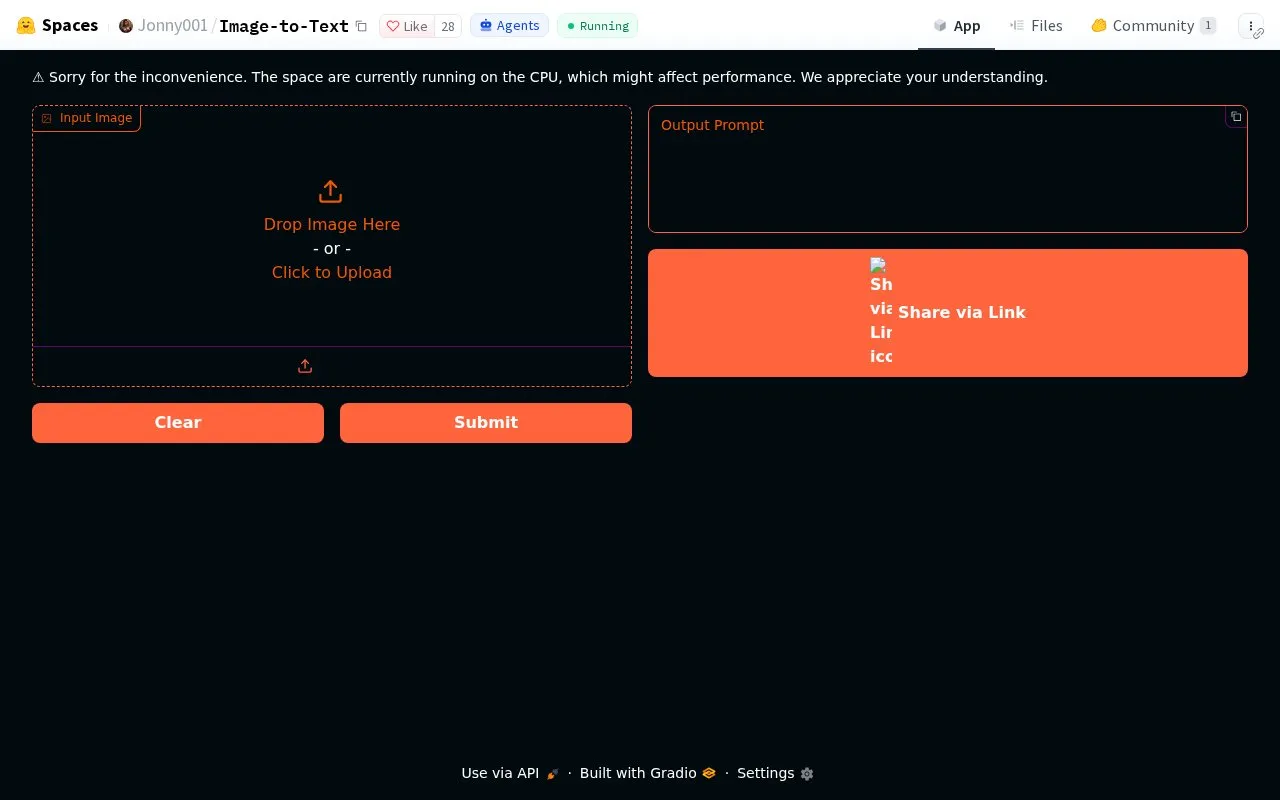The image size is (1280, 800).
Task: Switch to the App tab
Action: coord(956,26)
